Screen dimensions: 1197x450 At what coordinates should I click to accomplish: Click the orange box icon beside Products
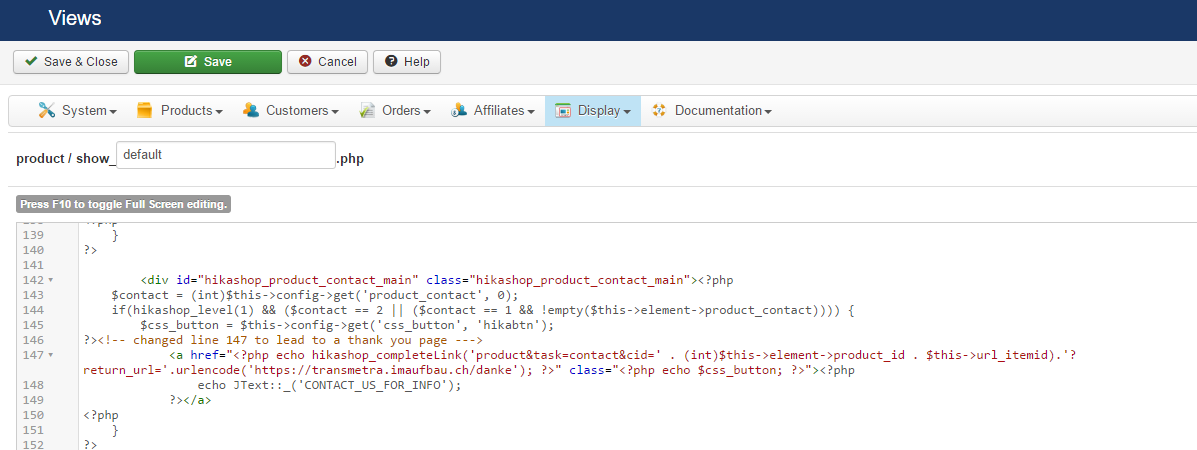pyautogui.click(x=144, y=110)
